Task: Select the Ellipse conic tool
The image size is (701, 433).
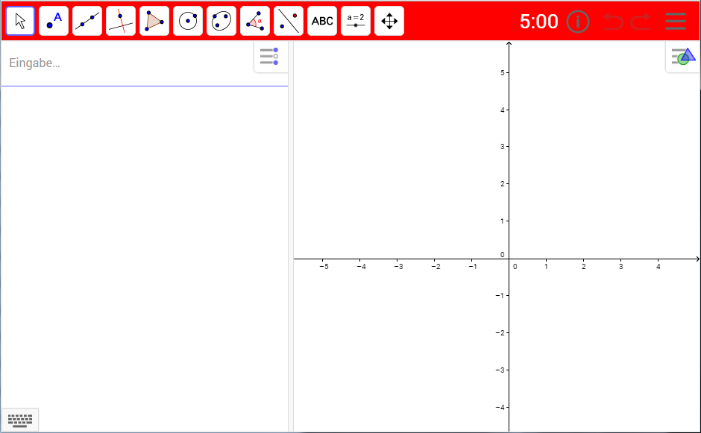Action: (x=221, y=21)
